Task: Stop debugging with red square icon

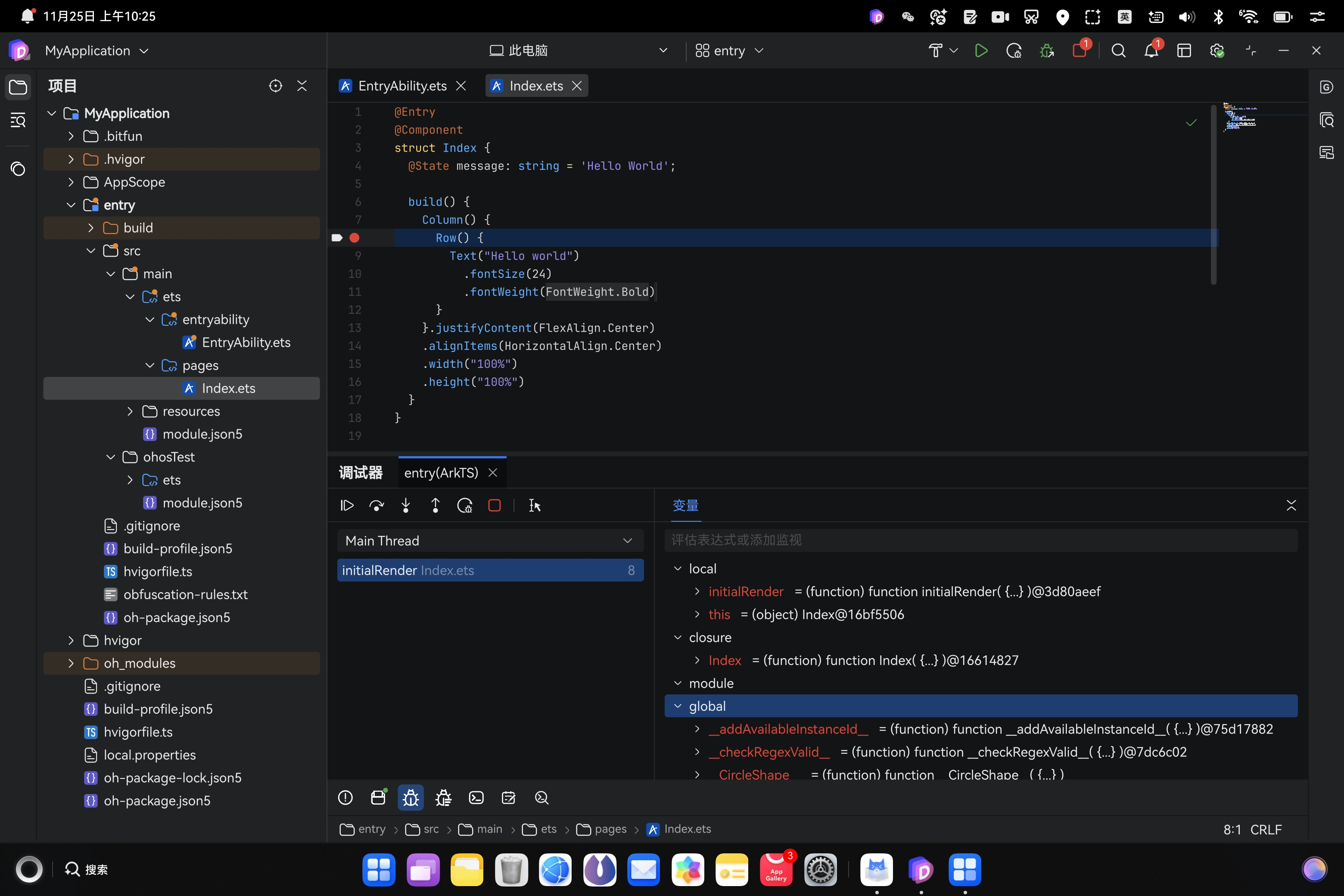Action: [494, 506]
